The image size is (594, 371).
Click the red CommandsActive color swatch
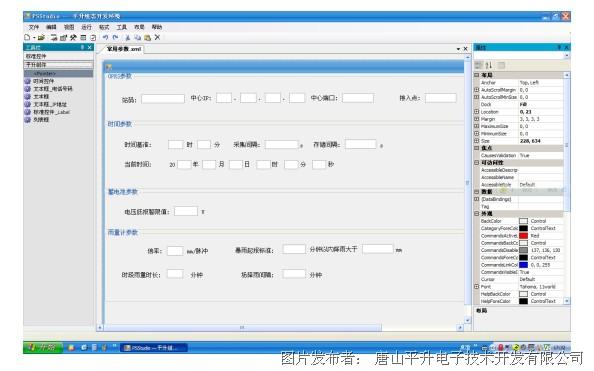coord(524,236)
